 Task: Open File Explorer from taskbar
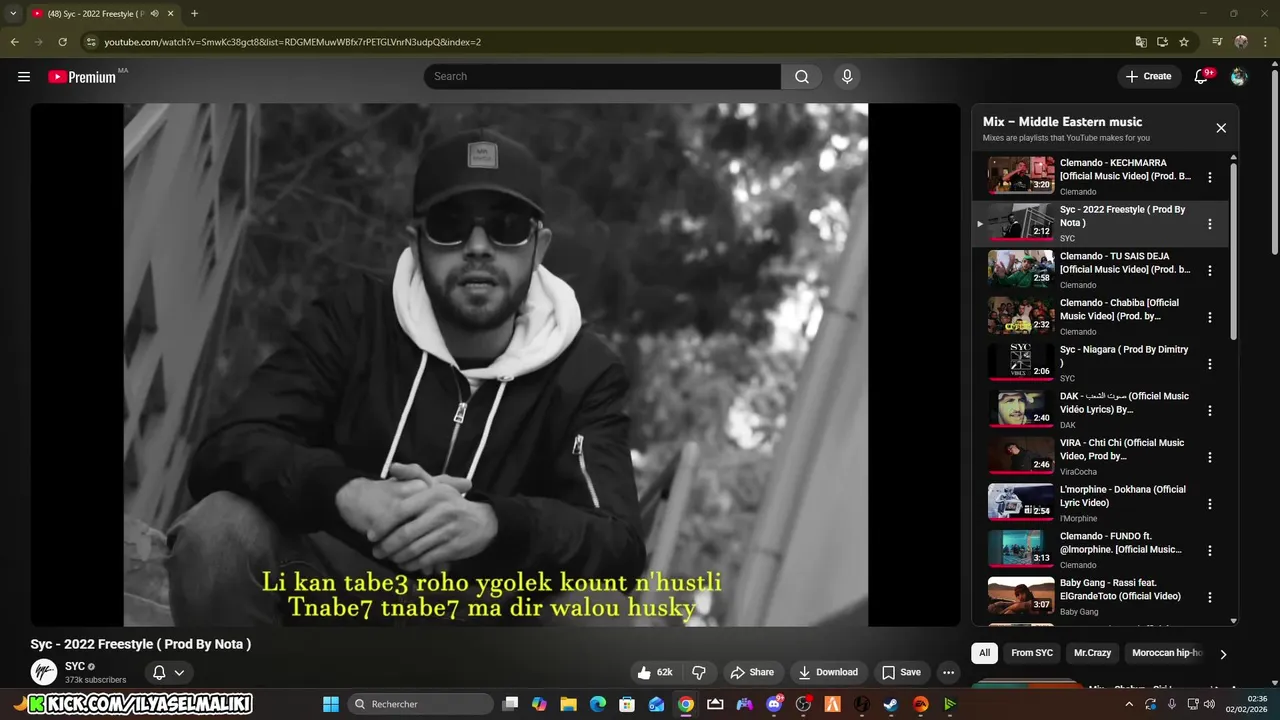pos(568,704)
